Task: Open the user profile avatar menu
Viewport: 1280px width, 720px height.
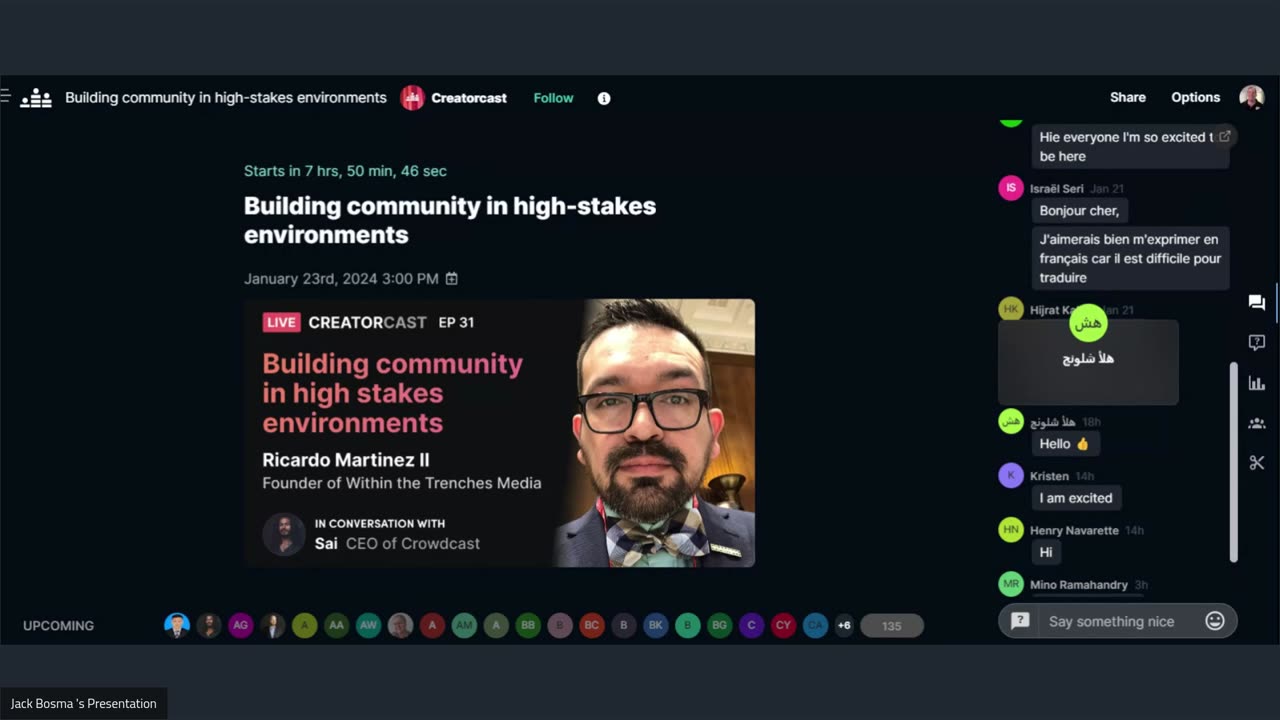Action: (x=1251, y=97)
